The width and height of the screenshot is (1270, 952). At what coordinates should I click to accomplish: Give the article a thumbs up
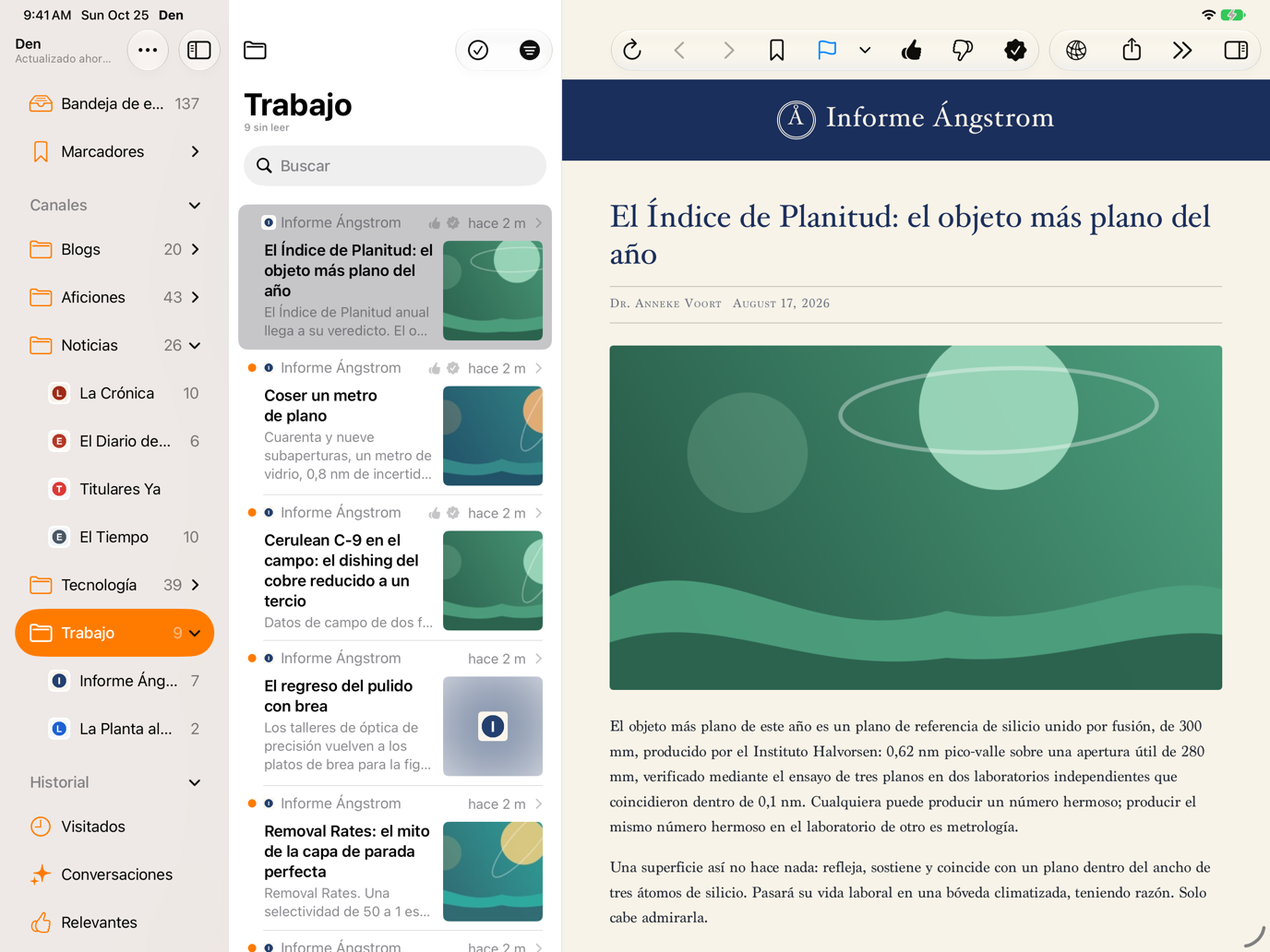point(912,50)
